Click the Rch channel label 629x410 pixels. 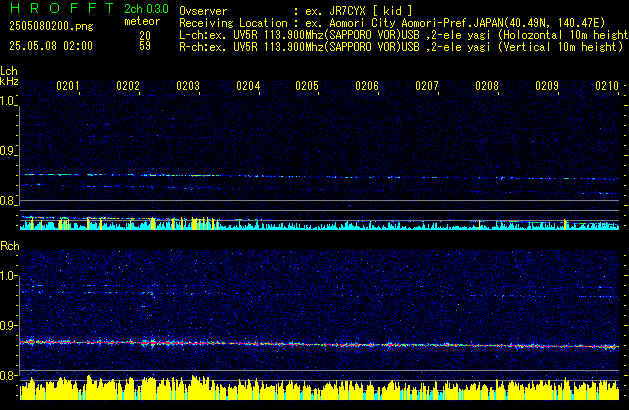click(x=10, y=246)
